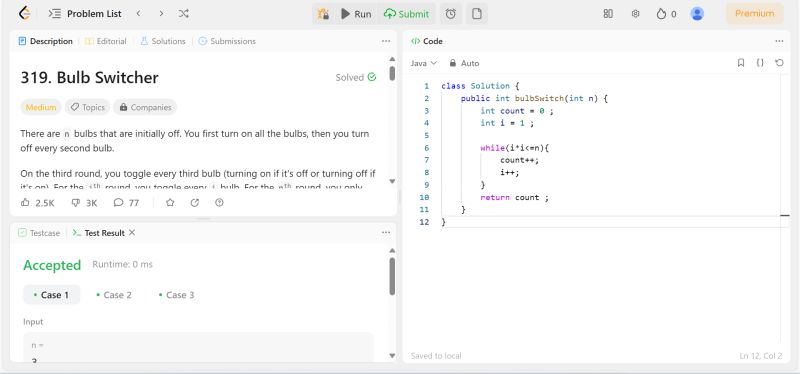This screenshot has height=374, width=800.
Task: Shuffle to a random problem
Action: 184,14
